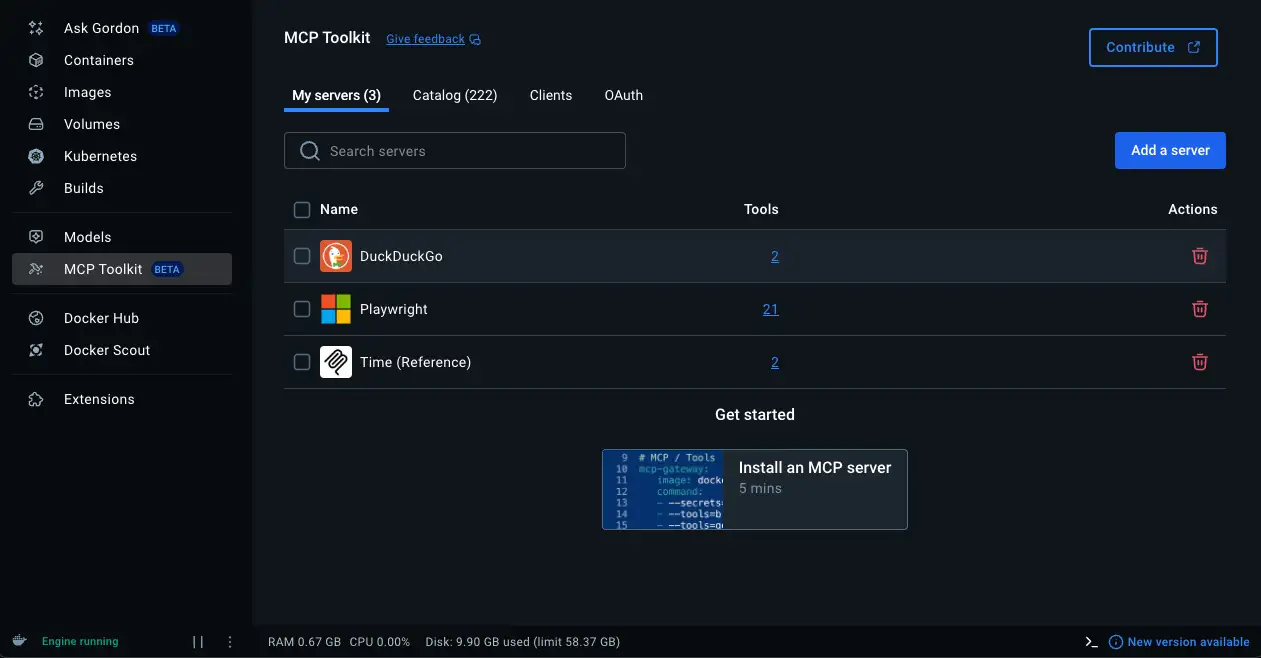
Task: Click the Kubernetes helm icon
Action: pos(36,156)
